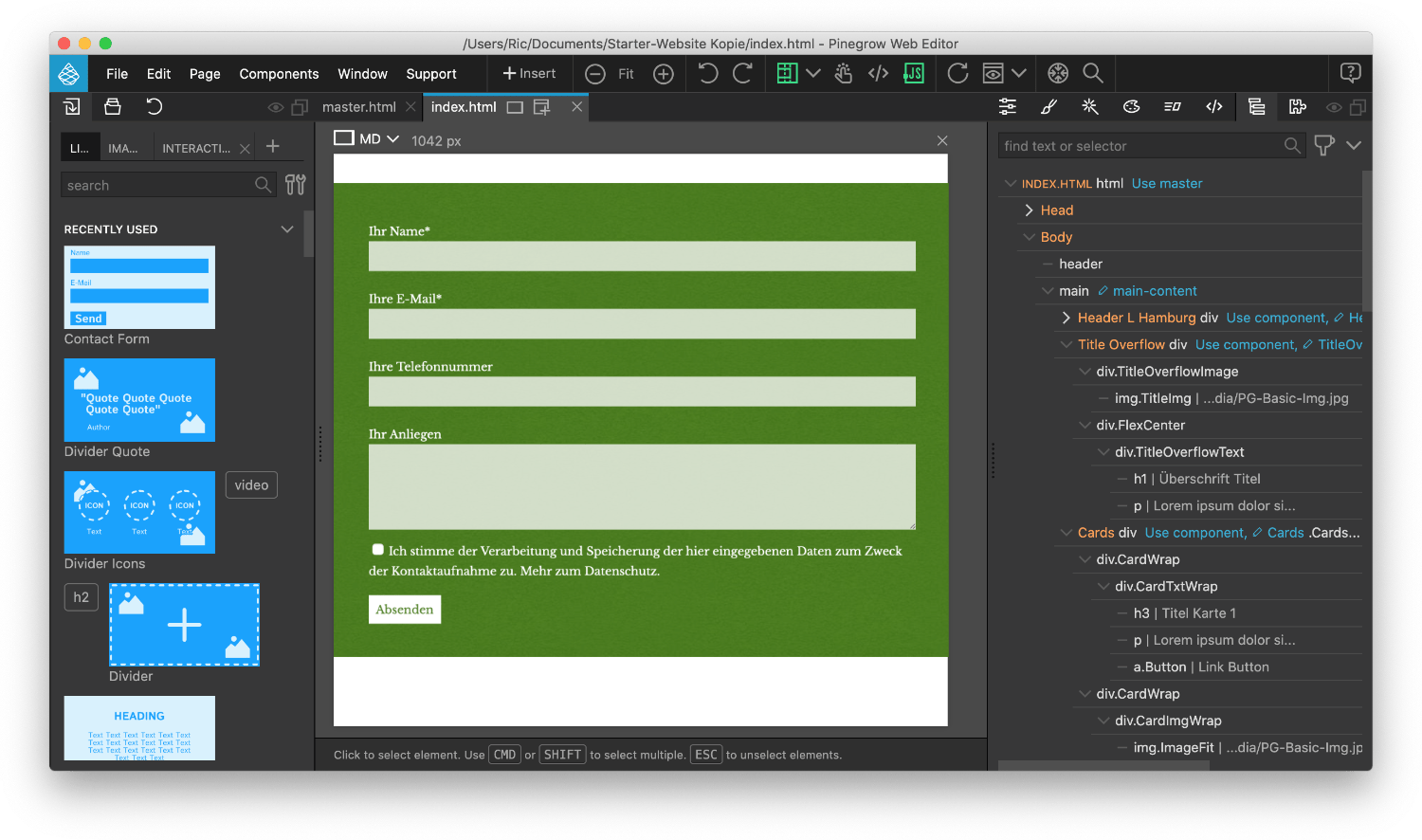Switch to the master.html tab
The width and height of the screenshot is (1422, 840).
pyautogui.click(x=359, y=107)
